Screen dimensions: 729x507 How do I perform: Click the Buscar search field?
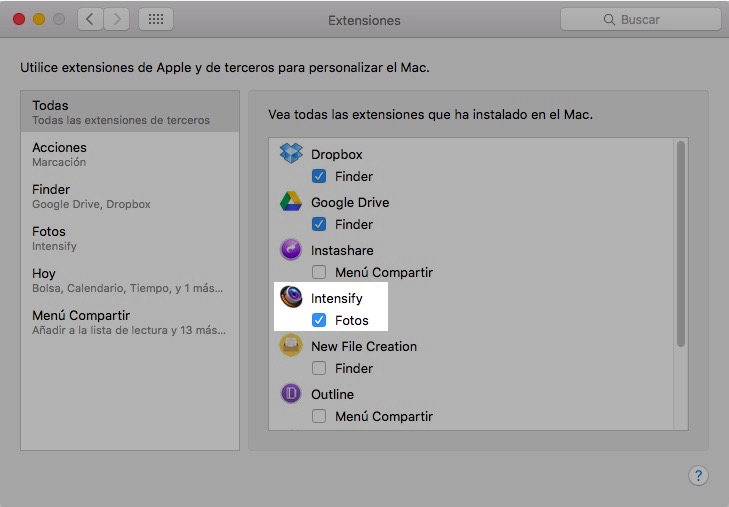pos(641,20)
